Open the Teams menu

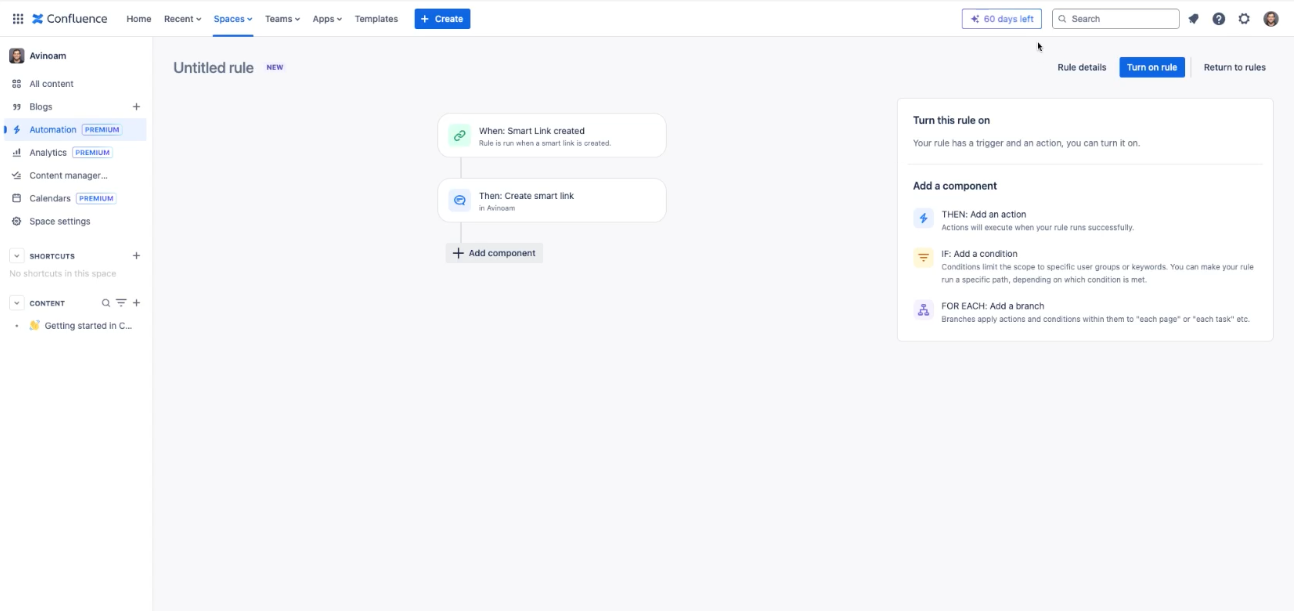(280, 18)
